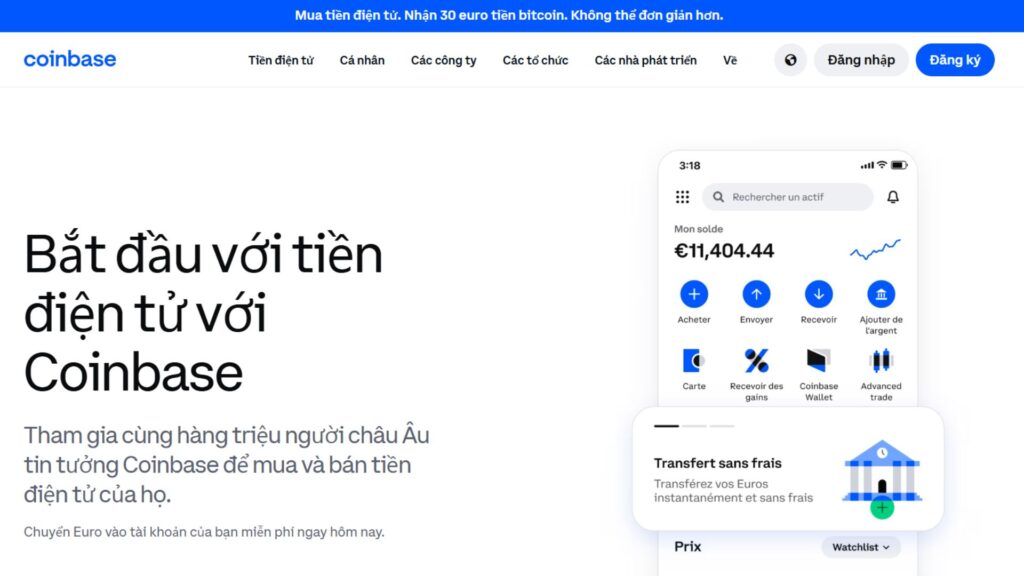Click the Prix heading
The width and height of the screenshot is (1024, 576).
pyautogui.click(x=688, y=547)
